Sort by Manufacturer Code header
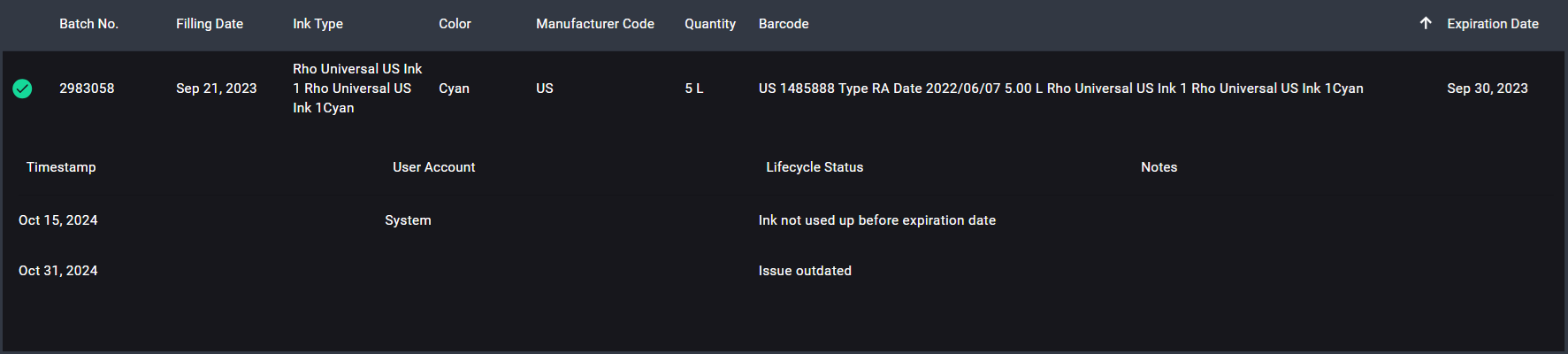Screen dimensions: 1568x354 pyautogui.click(x=595, y=24)
